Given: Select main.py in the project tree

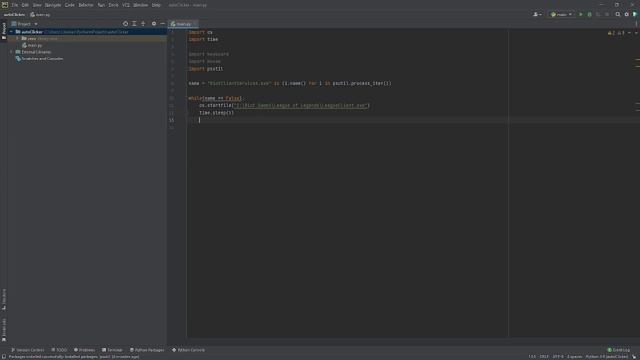Looking at the screenshot, I should click(x=33, y=45).
